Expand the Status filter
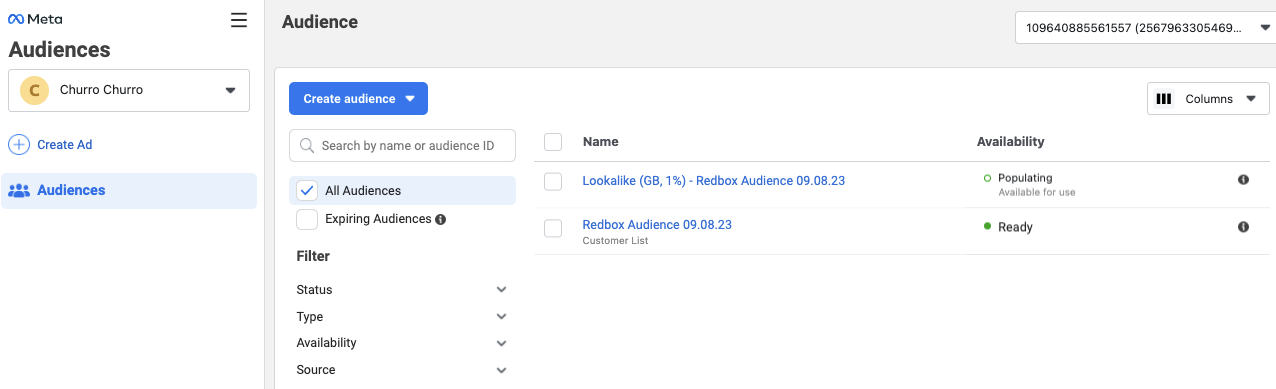The height and width of the screenshot is (389, 1276). coord(403,290)
